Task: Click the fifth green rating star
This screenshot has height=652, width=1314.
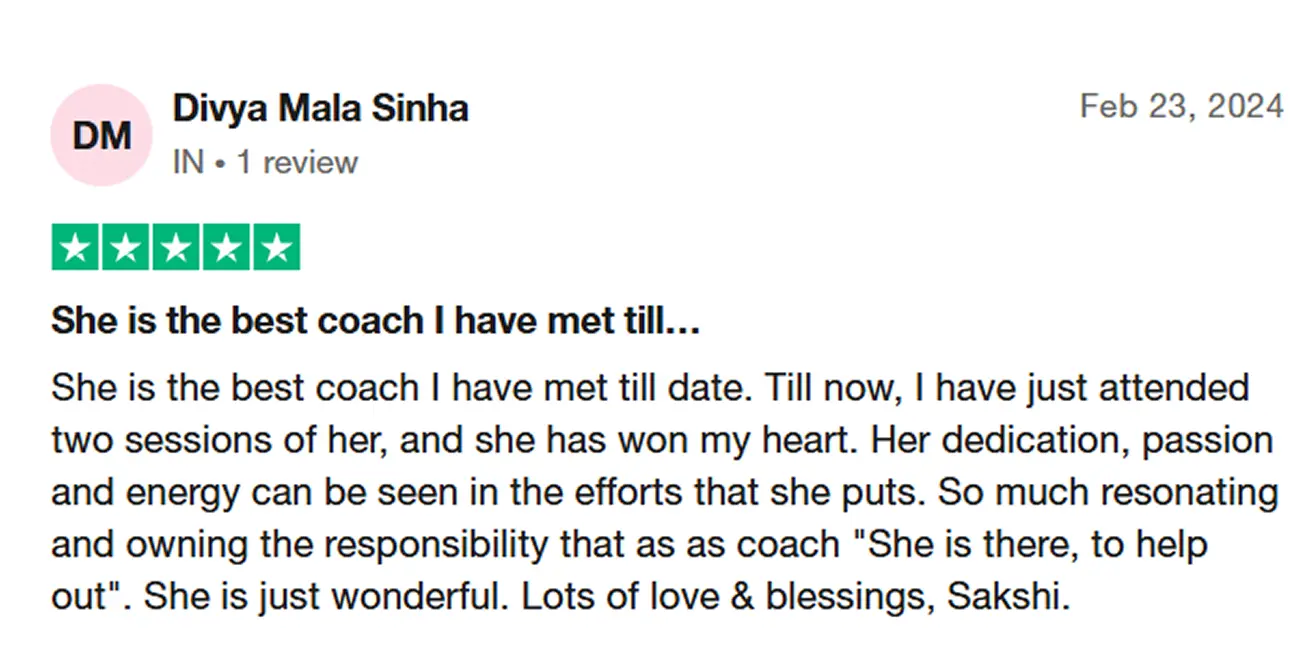Action: coord(276,248)
